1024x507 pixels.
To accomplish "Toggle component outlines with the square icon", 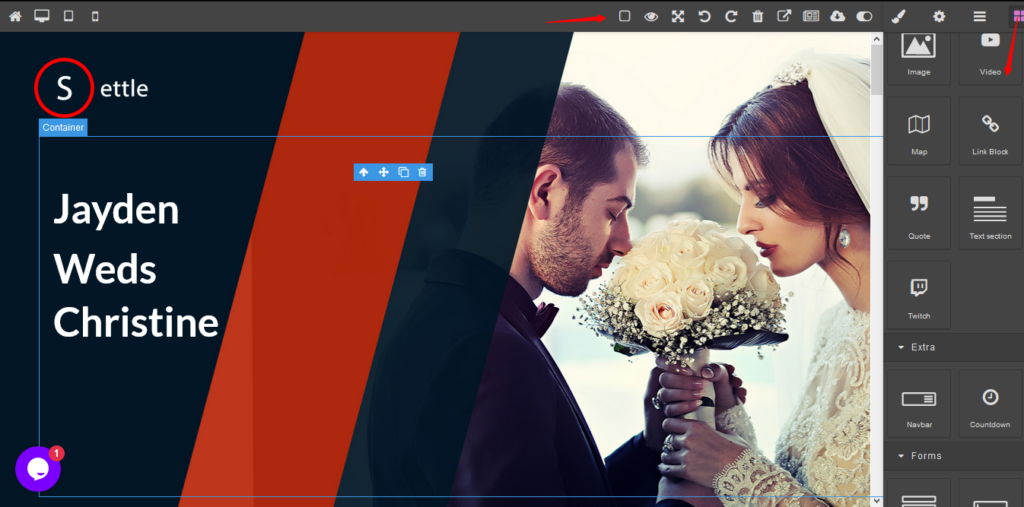I will coord(625,16).
